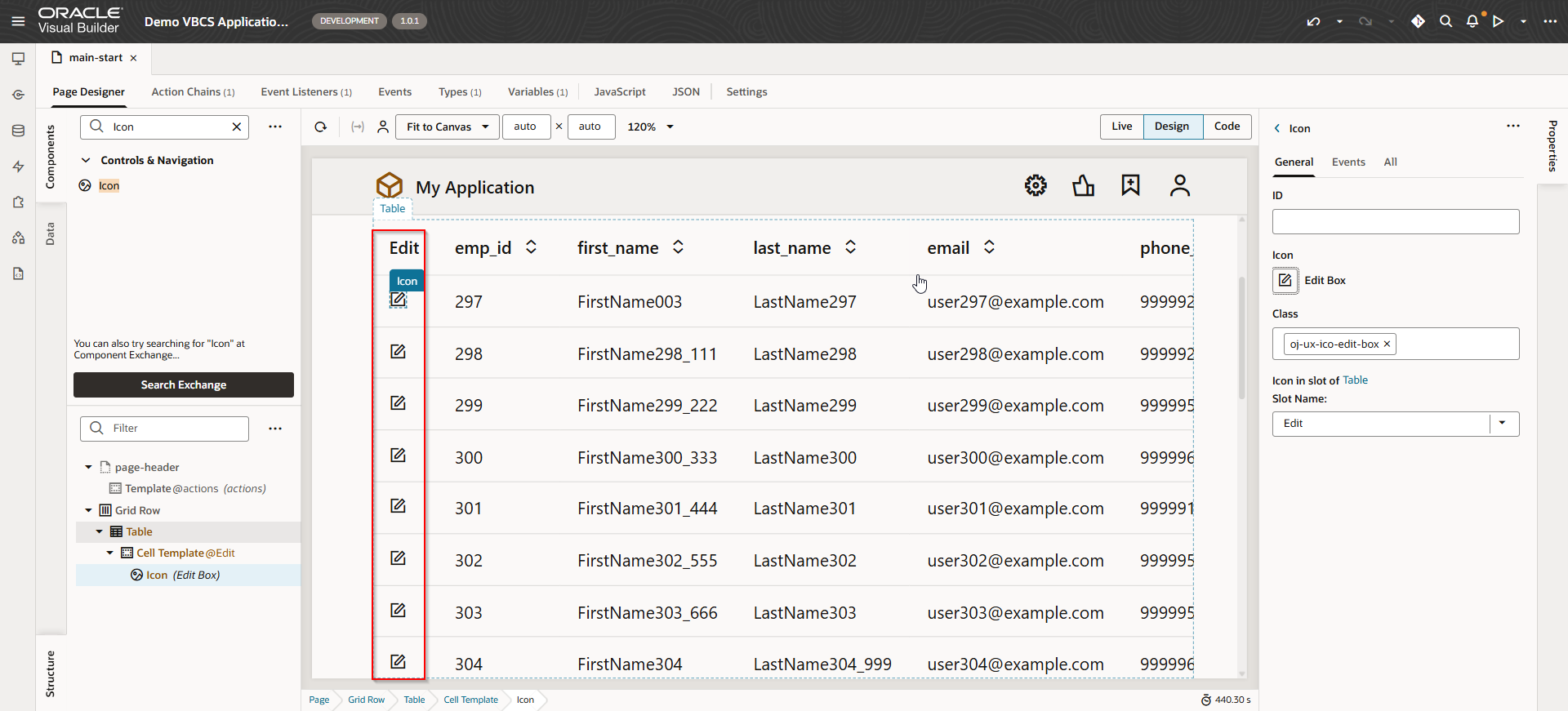Click the settings gear icon in app header
Screen dimensions: 1568x711
(1036, 186)
